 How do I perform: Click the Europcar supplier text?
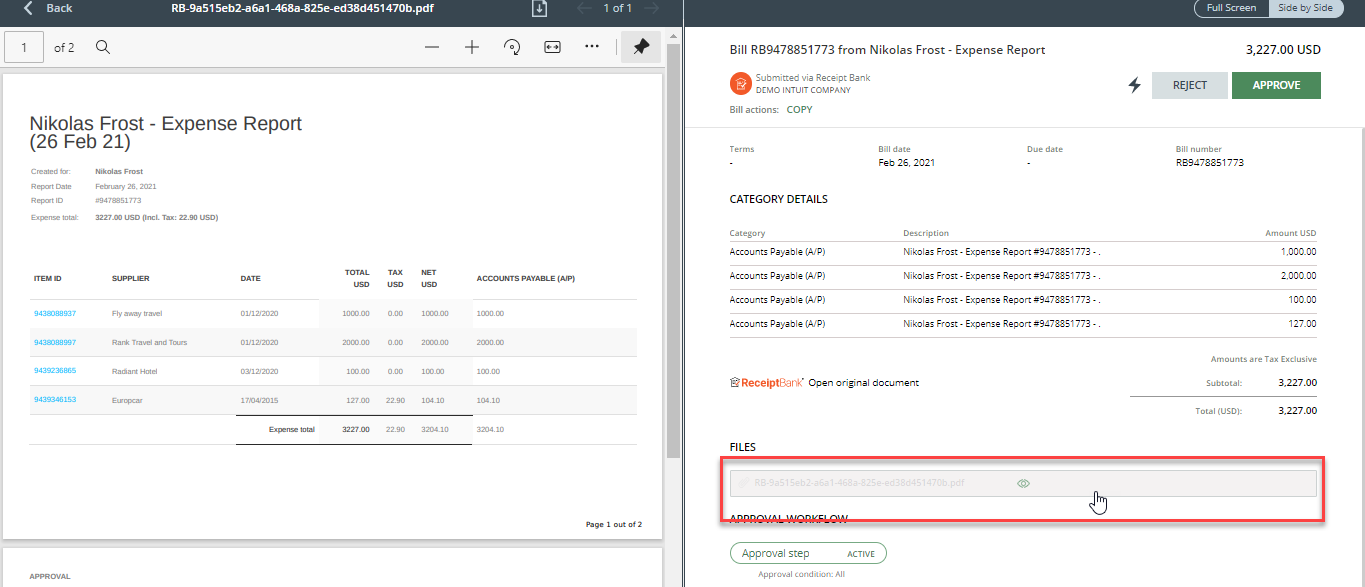point(128,400)
